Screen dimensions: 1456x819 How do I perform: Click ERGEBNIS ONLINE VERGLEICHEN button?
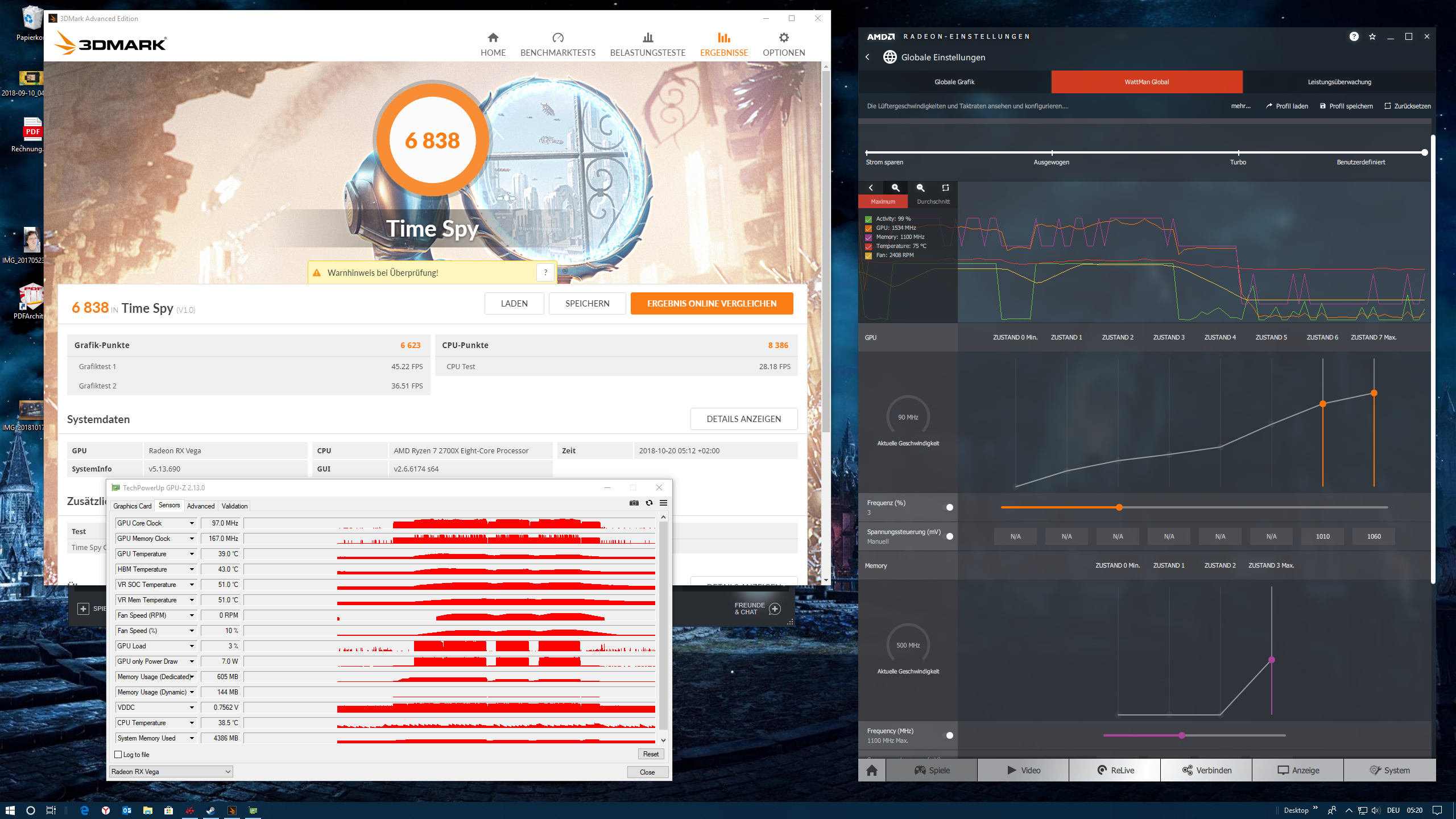712,304
